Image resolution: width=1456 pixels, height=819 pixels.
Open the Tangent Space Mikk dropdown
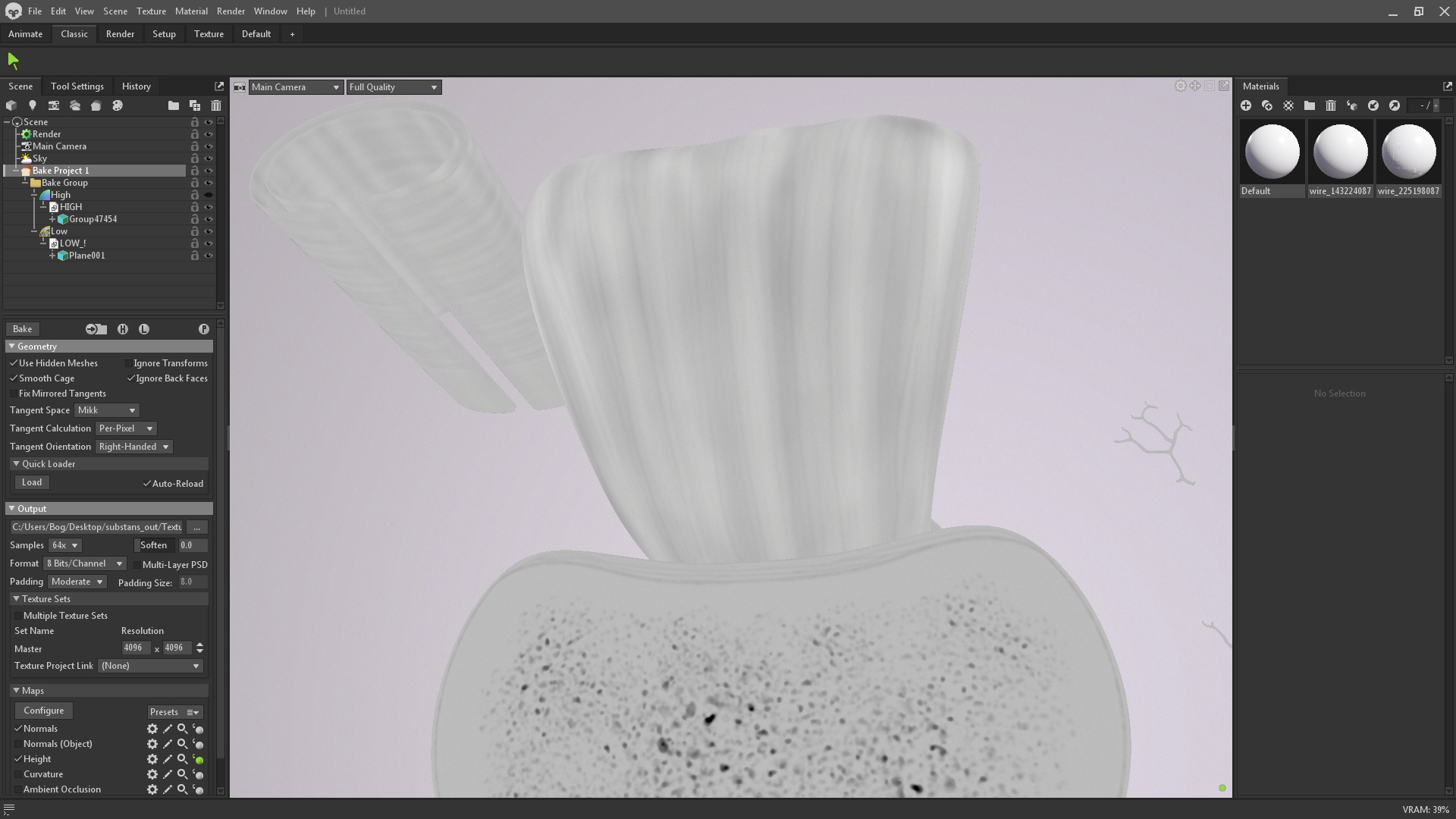click(x=106, y=410)
